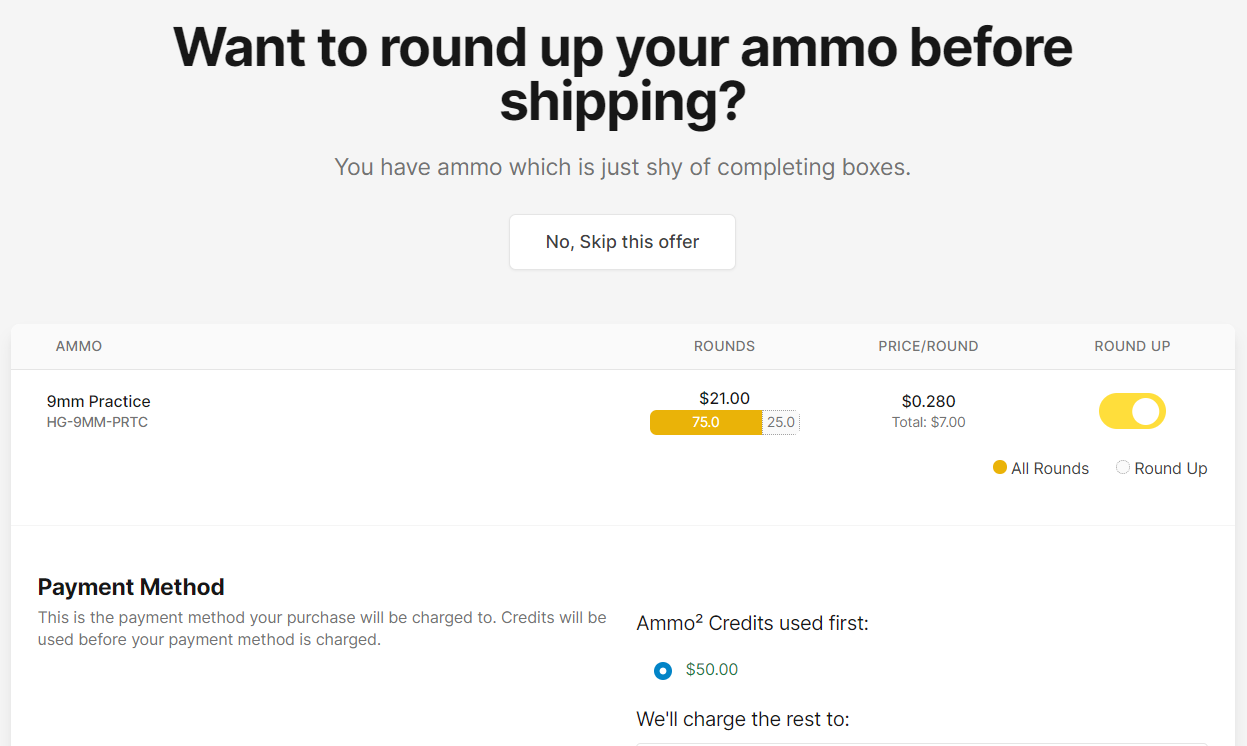Click the yellow 75.0 rounds progress bar
Viewport: 1247px width, 746px height.
tap(705, 422)
